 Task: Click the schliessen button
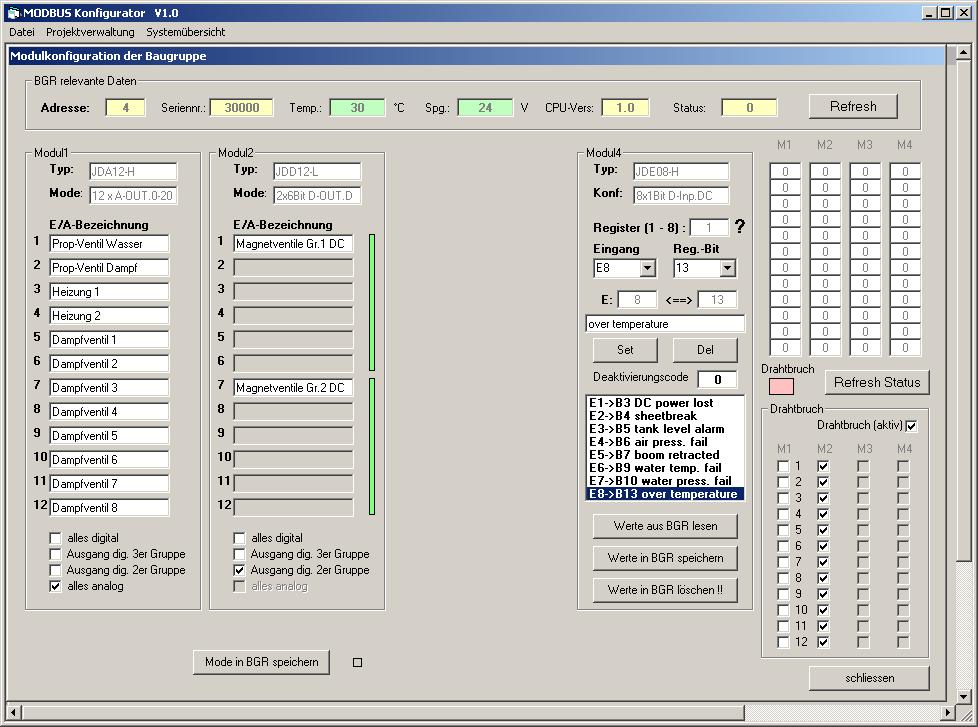[x=869, y=678]
